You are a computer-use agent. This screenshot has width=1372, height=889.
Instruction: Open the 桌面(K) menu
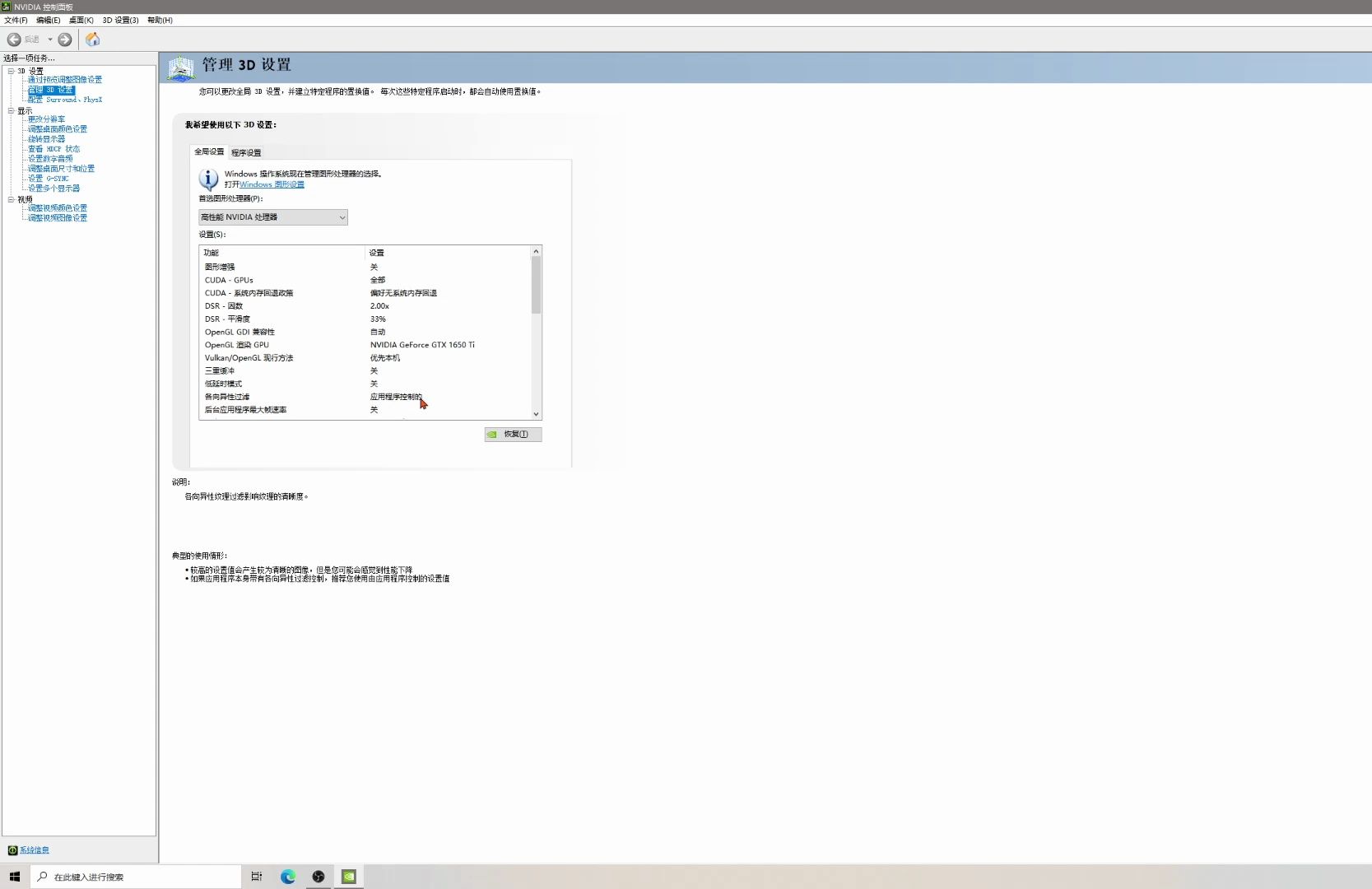pos(81,20)
